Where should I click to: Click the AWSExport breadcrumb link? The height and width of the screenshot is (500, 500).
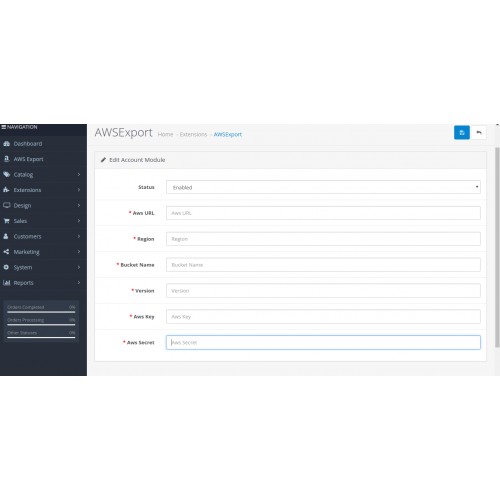tap(228, 134)
